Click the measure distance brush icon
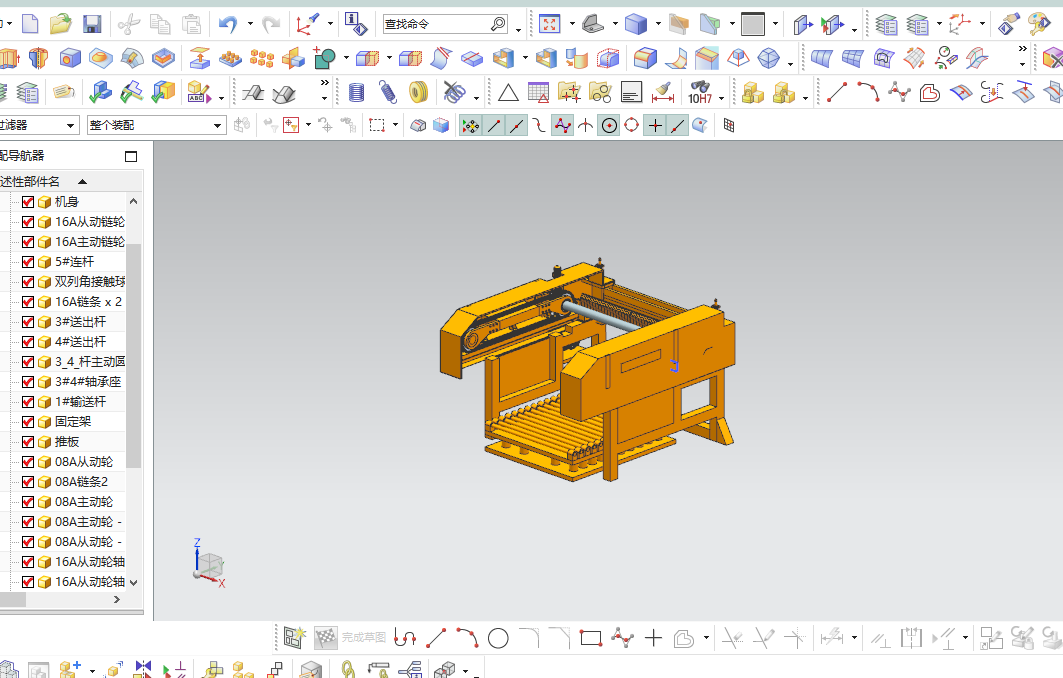 (x=663, y=92)
